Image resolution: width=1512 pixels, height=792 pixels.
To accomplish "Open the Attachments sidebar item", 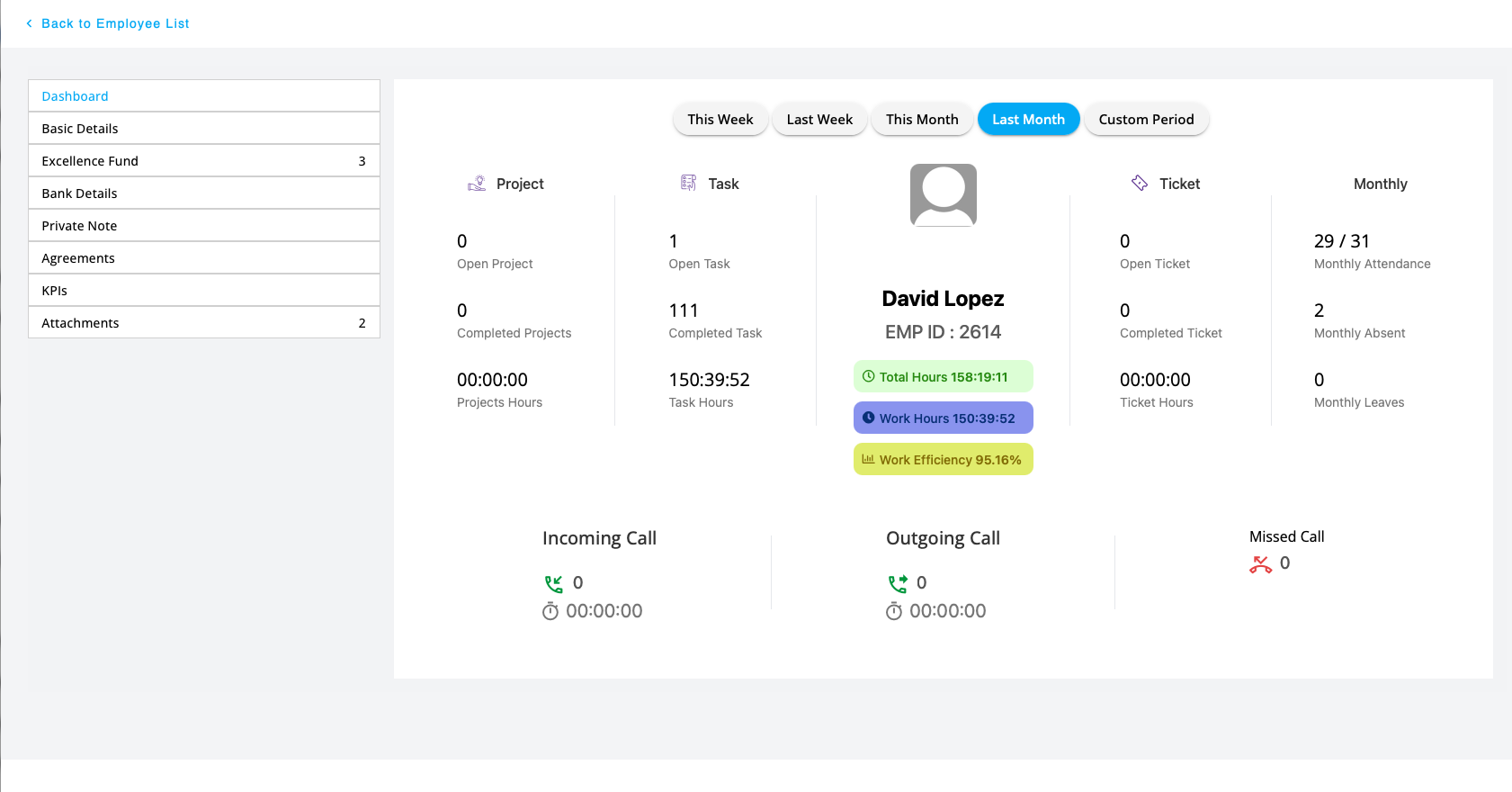I will [x=203, y=323].
